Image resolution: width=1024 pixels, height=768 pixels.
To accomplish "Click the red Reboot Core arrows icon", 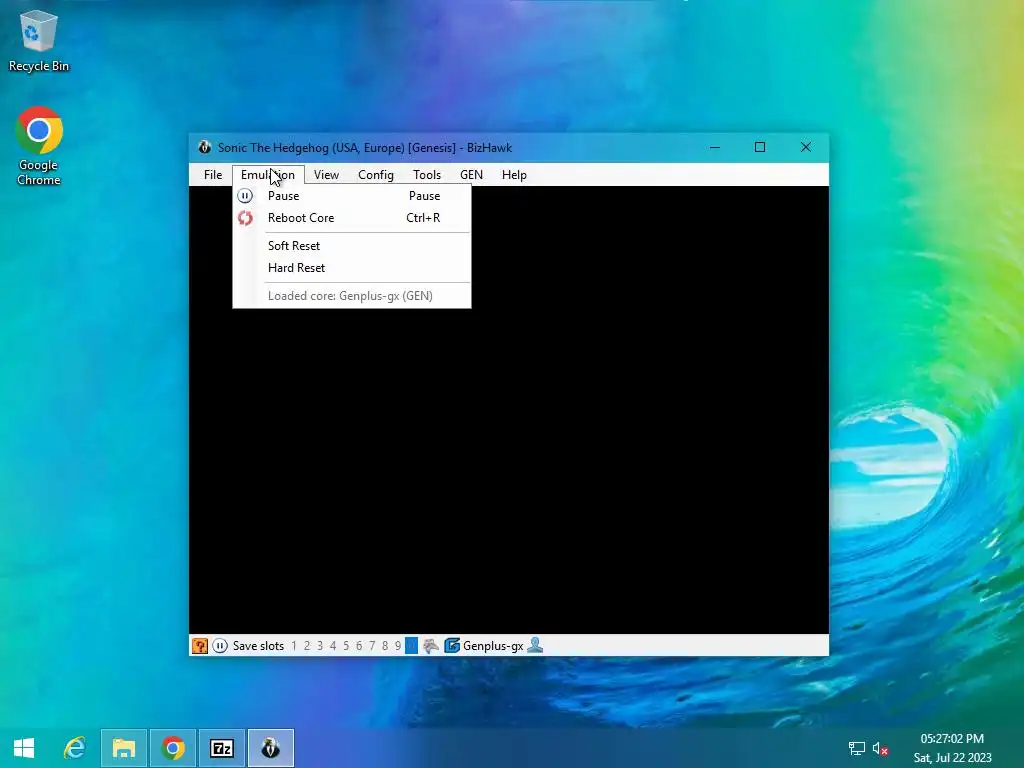I will (245, 218).
